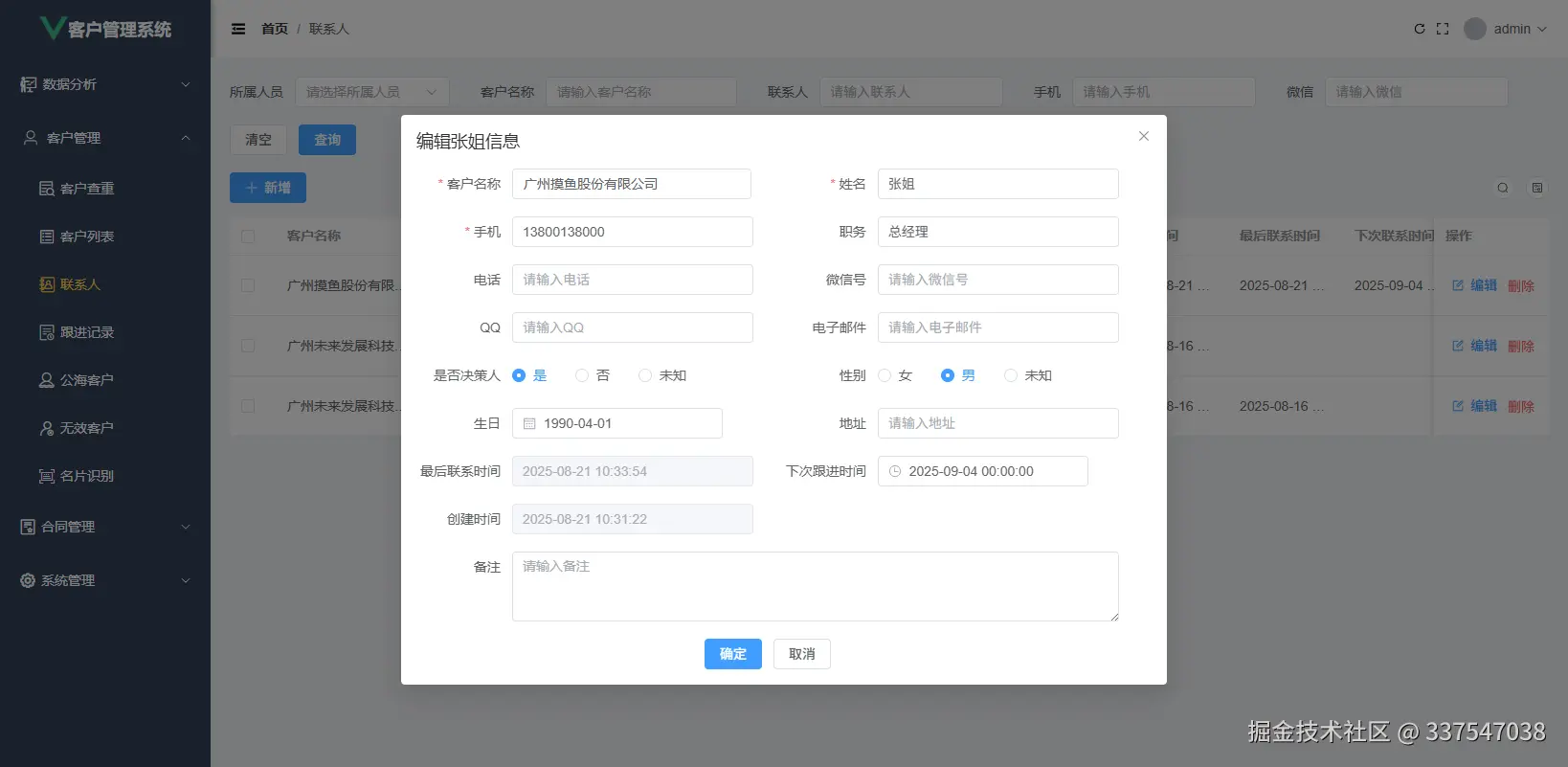
Task: Open 名片识别 in sidebar
Action: [105, 476]
